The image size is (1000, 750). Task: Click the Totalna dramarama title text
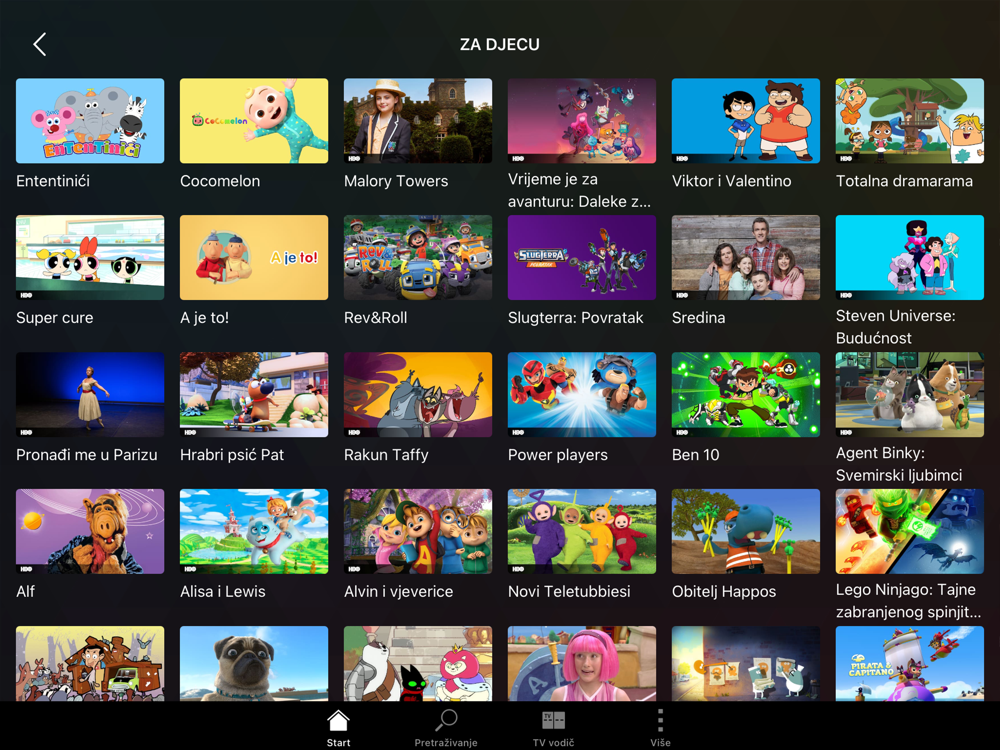[x=904, y=181]
